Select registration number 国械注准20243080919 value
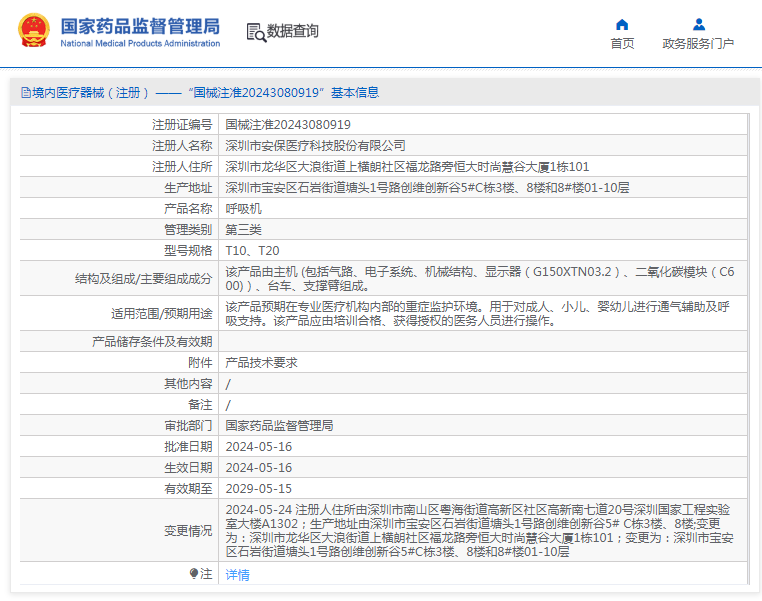This screenshot has height=601, width=762. pos(288,125)
